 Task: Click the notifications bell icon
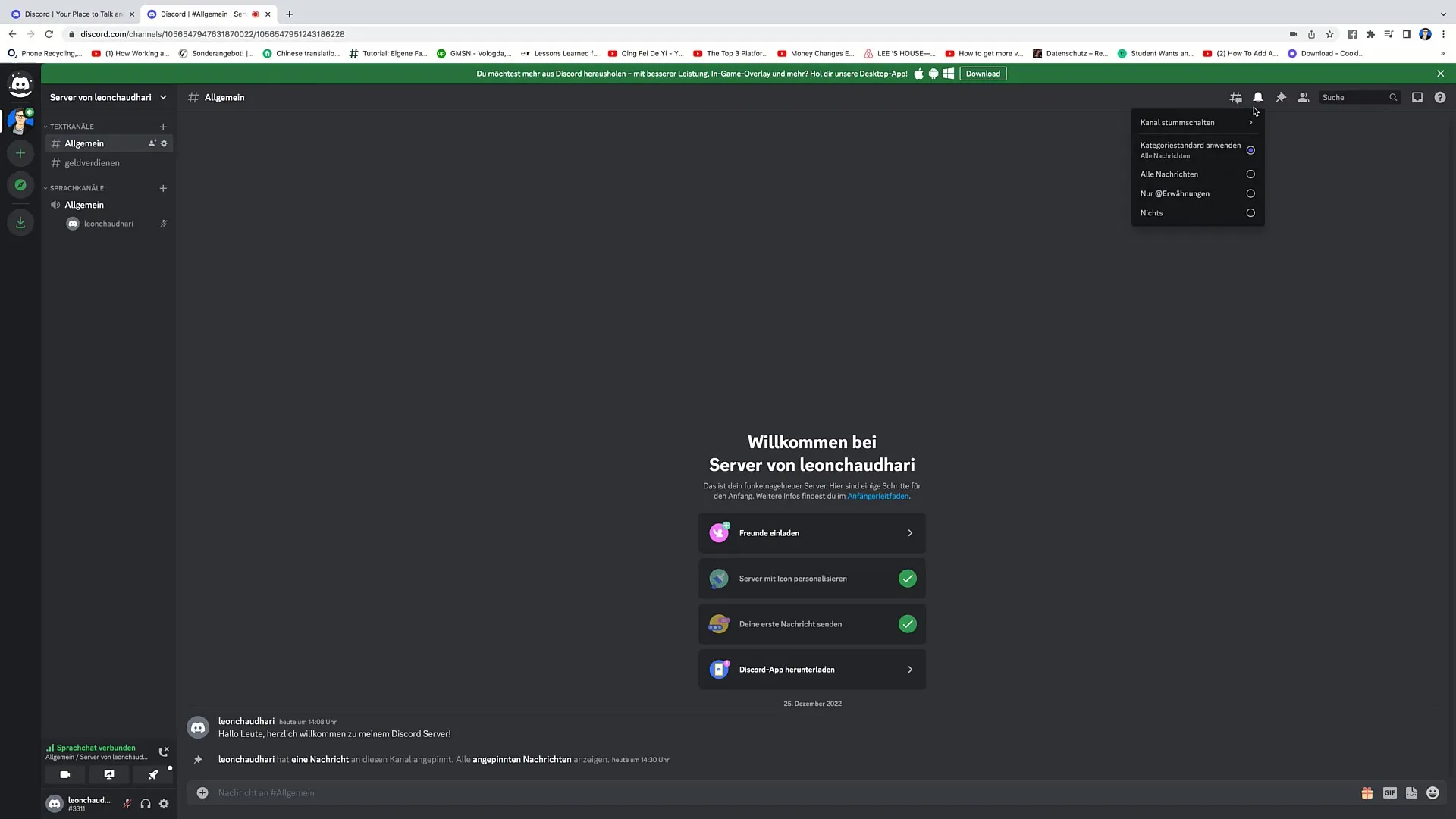click(x=1258, y=97)
